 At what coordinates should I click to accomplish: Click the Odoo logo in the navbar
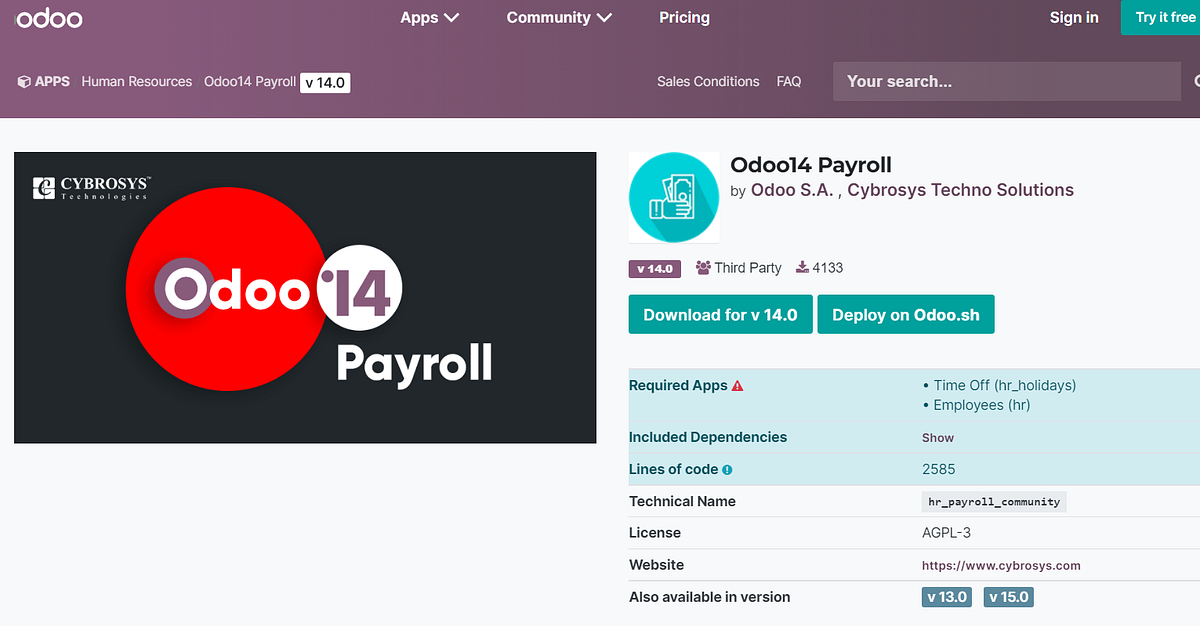(48, 17)
